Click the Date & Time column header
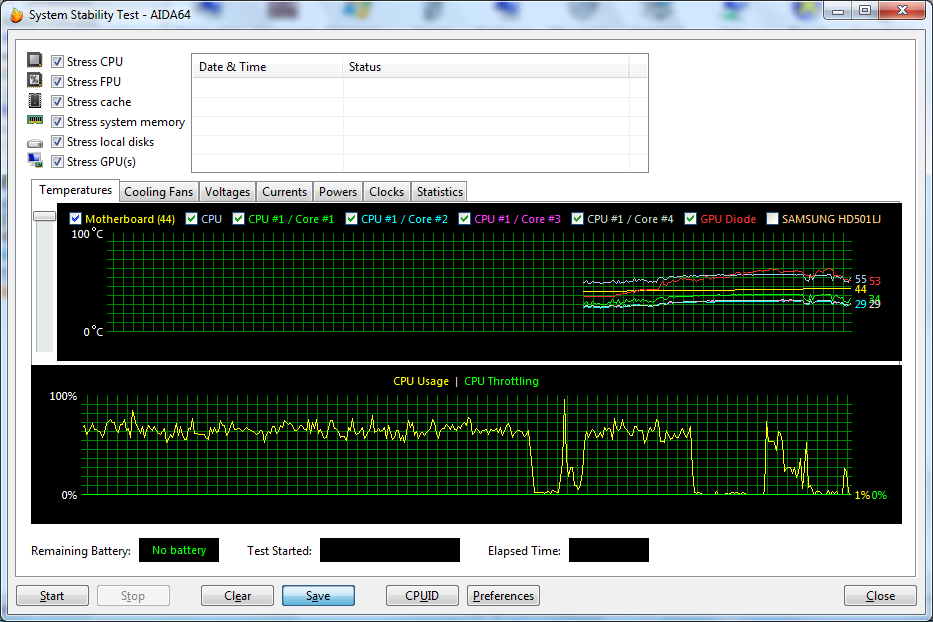 coord(267,67)
